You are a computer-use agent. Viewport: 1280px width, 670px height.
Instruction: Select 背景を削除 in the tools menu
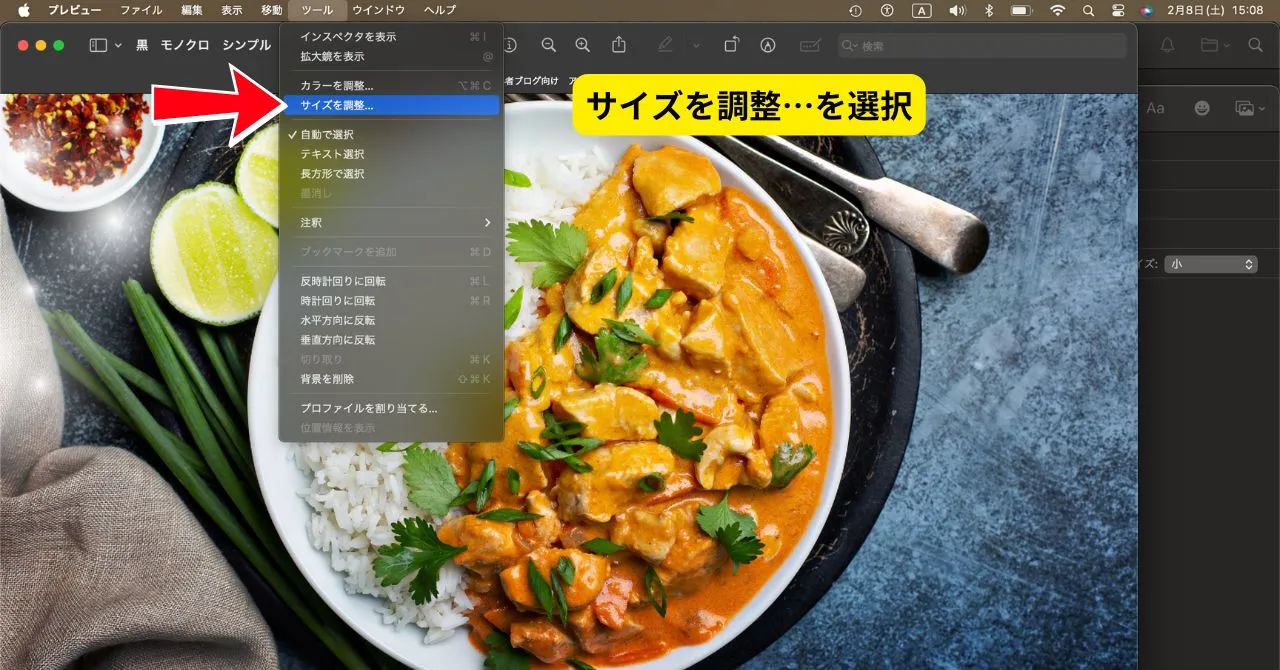(327, 379)
